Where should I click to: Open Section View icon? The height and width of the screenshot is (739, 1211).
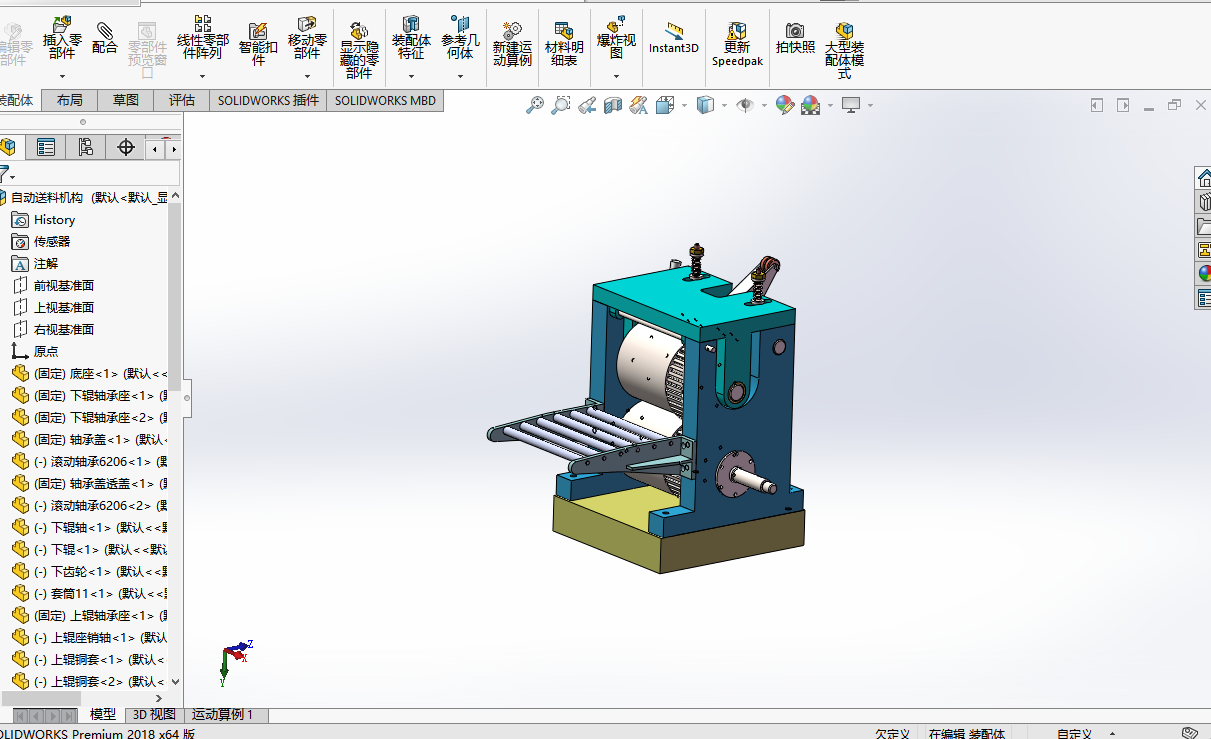click(613, 104)
